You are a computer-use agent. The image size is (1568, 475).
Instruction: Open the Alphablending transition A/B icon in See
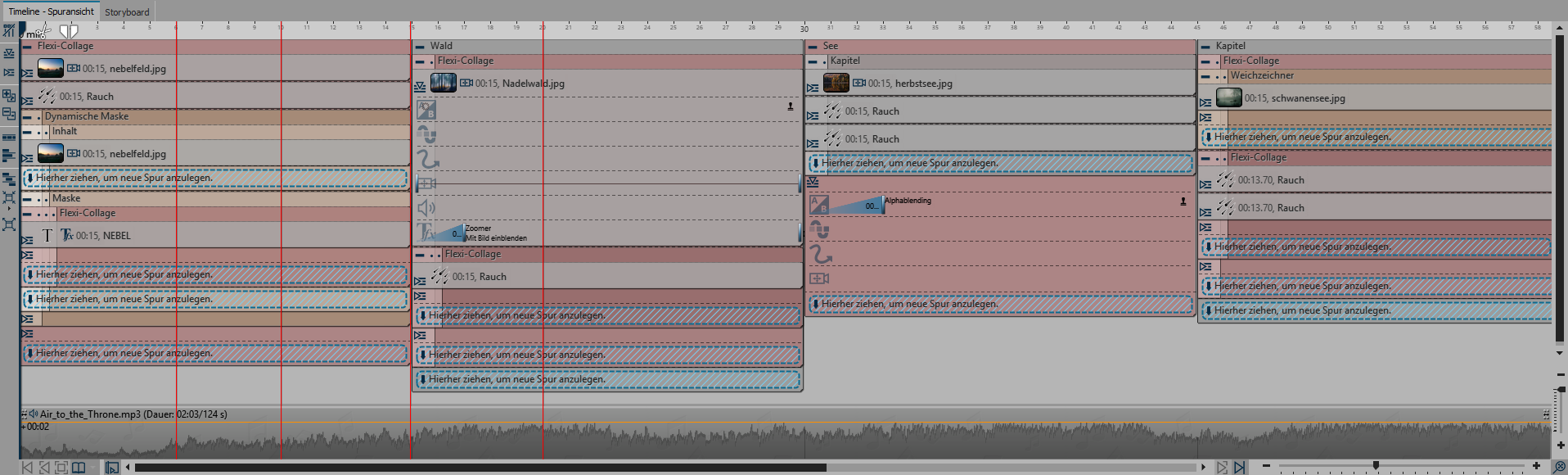819,206
